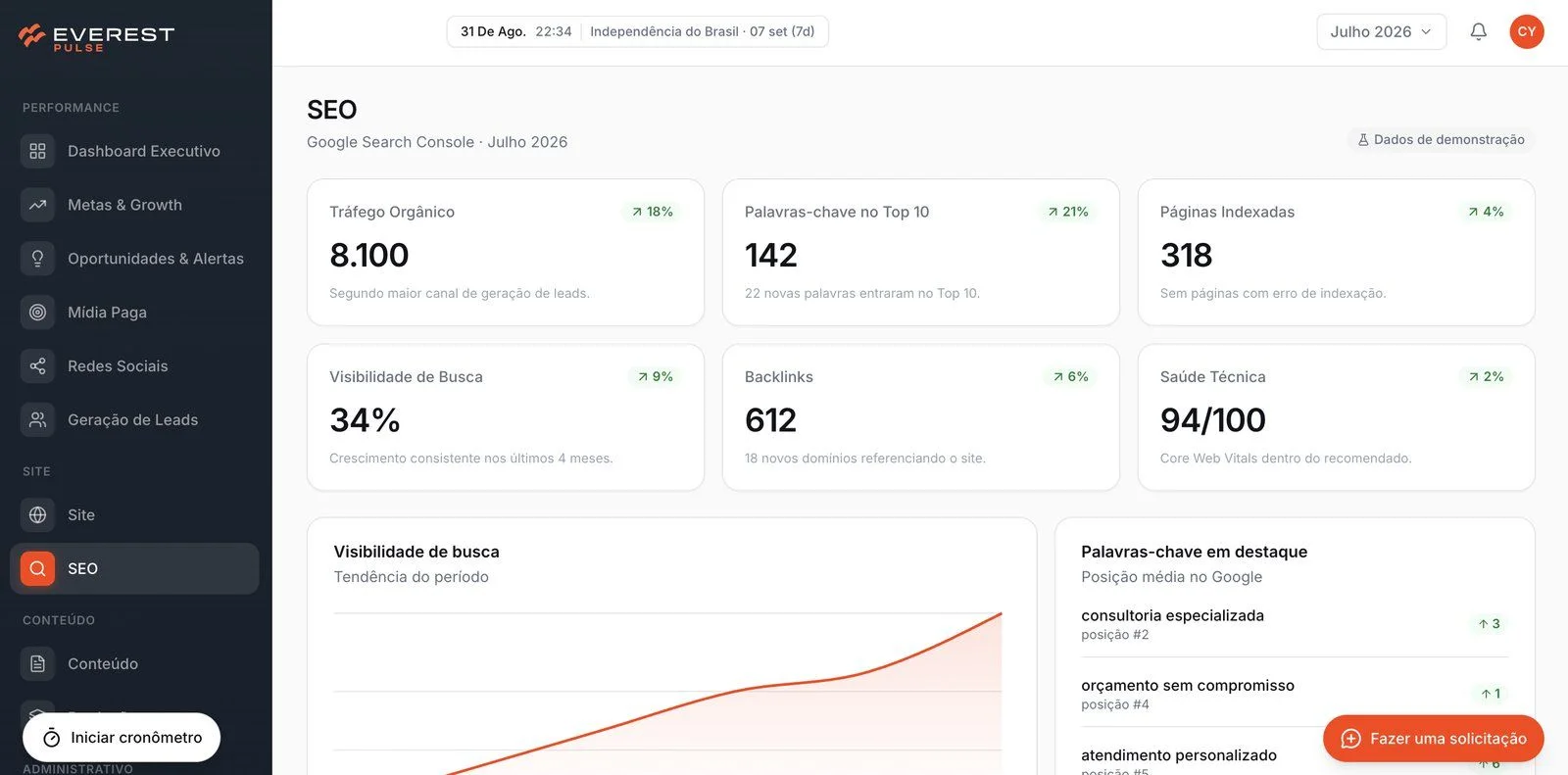This screenshot has width=1568, height=775.
Task: Select keyword orçamento sem compromisso
Action: [x=1295, y=694]
